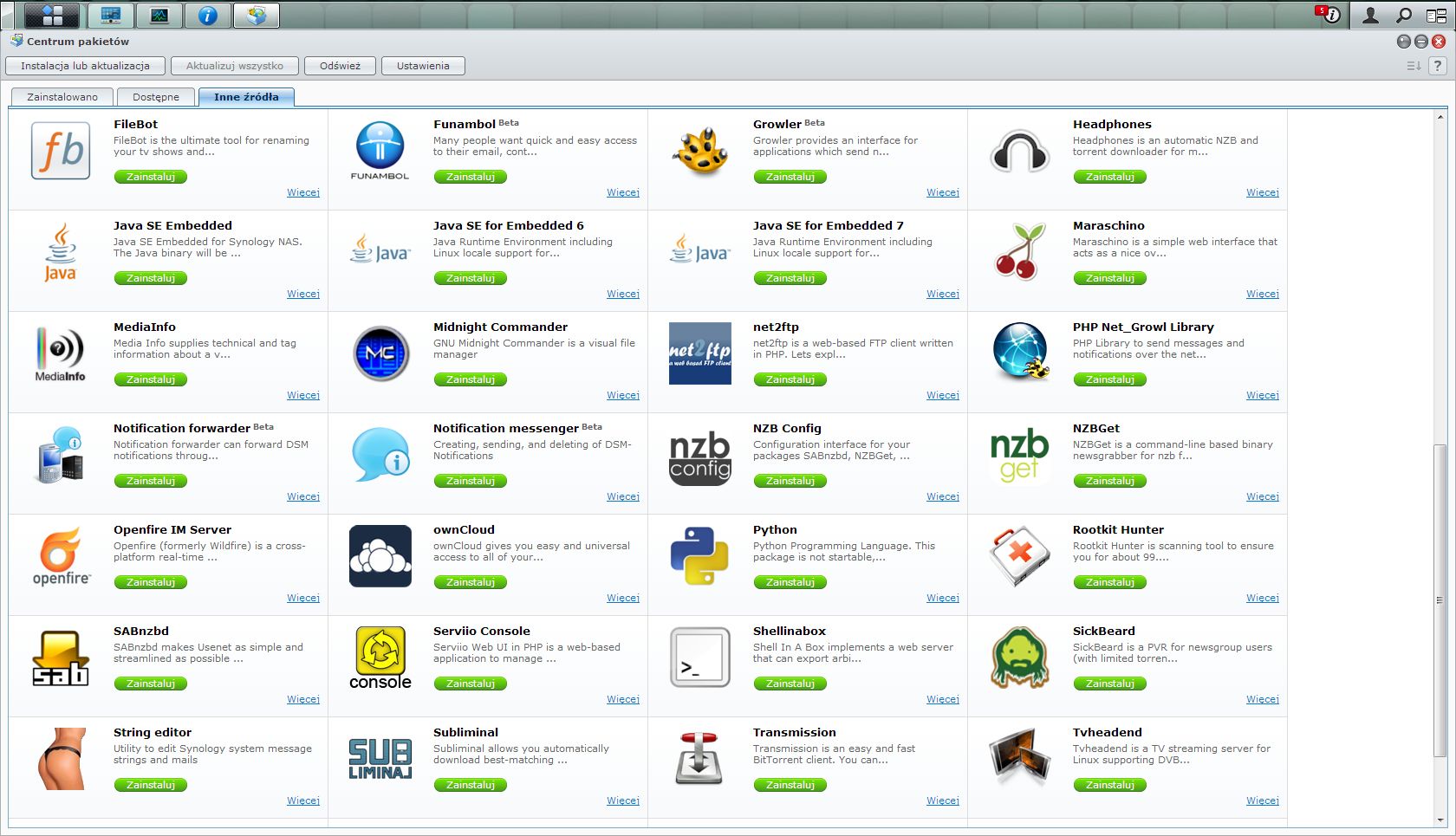This screenshot has height=836, width=1456.
Task: Open the user account options icon
Action: point(1371,15)
